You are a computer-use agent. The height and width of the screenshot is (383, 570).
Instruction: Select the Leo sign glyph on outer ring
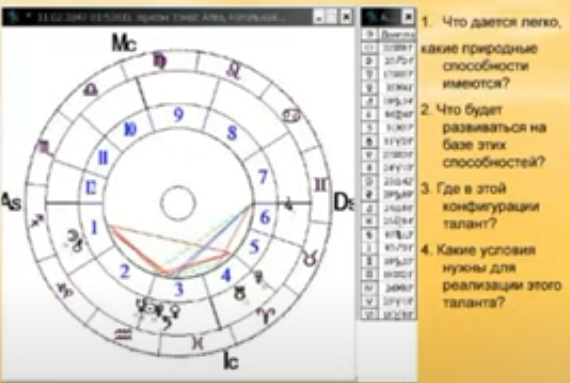click(x=233, y=69)
